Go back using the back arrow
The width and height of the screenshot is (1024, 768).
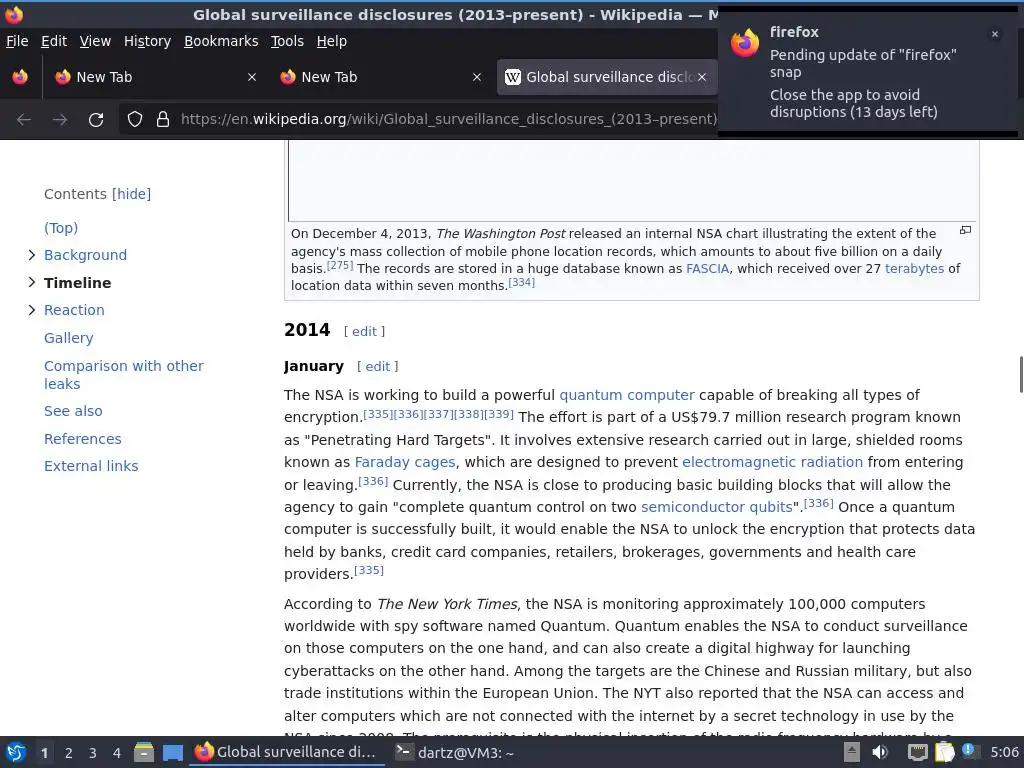[x=24, y=120]
